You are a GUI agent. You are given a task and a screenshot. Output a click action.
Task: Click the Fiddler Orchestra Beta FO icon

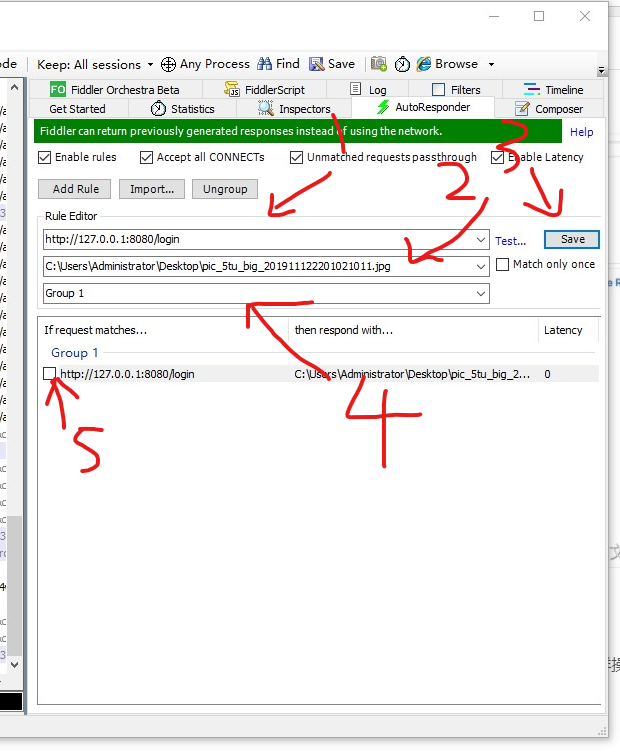(58, 89)
